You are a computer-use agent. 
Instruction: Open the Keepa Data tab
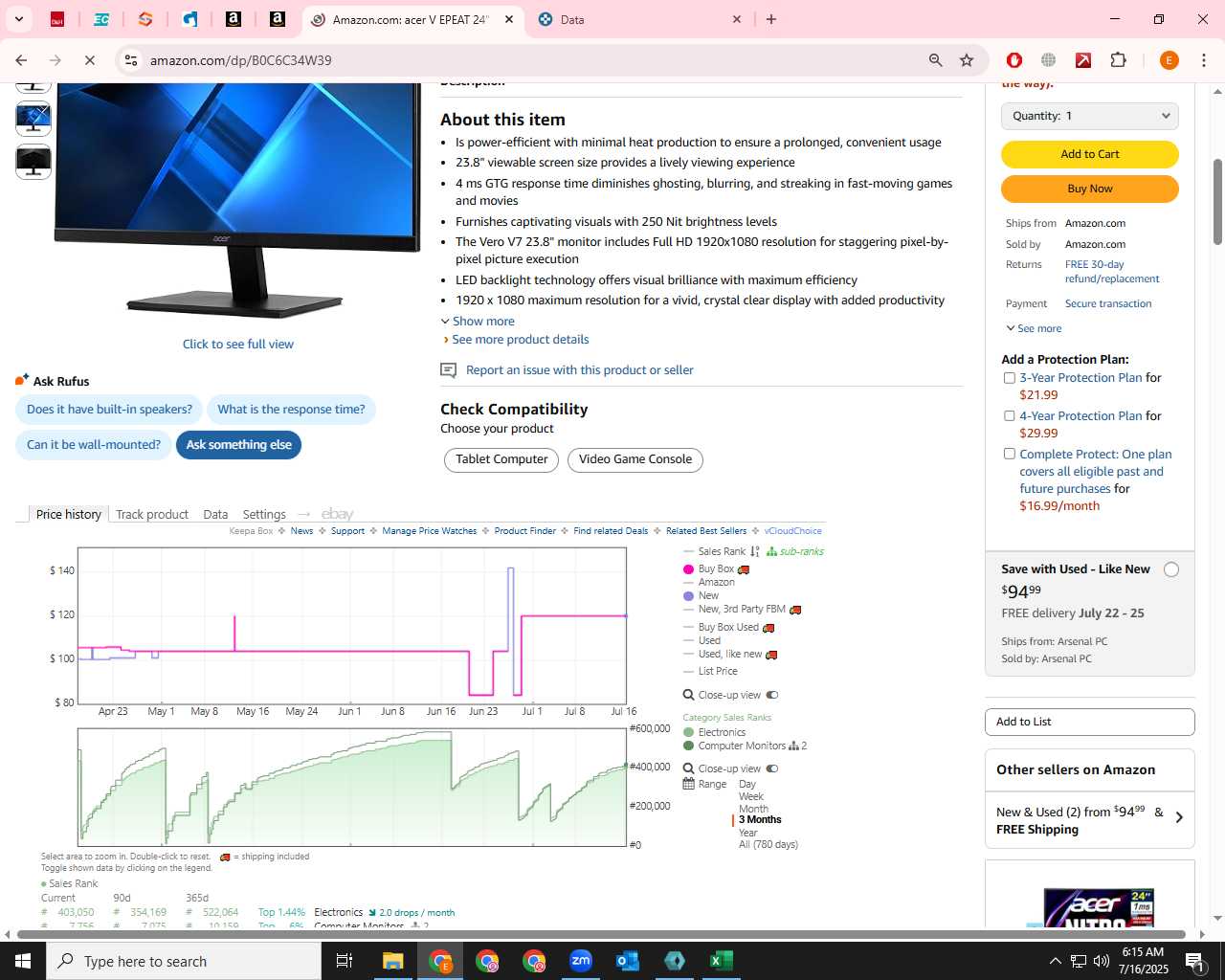pyautogui.click(x=215, y=515)
